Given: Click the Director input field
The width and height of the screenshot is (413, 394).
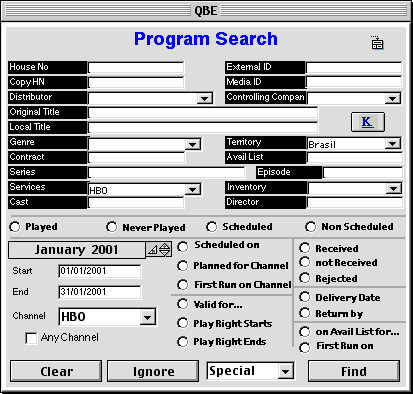Looking at the screenshot, I should coord(354,203).
